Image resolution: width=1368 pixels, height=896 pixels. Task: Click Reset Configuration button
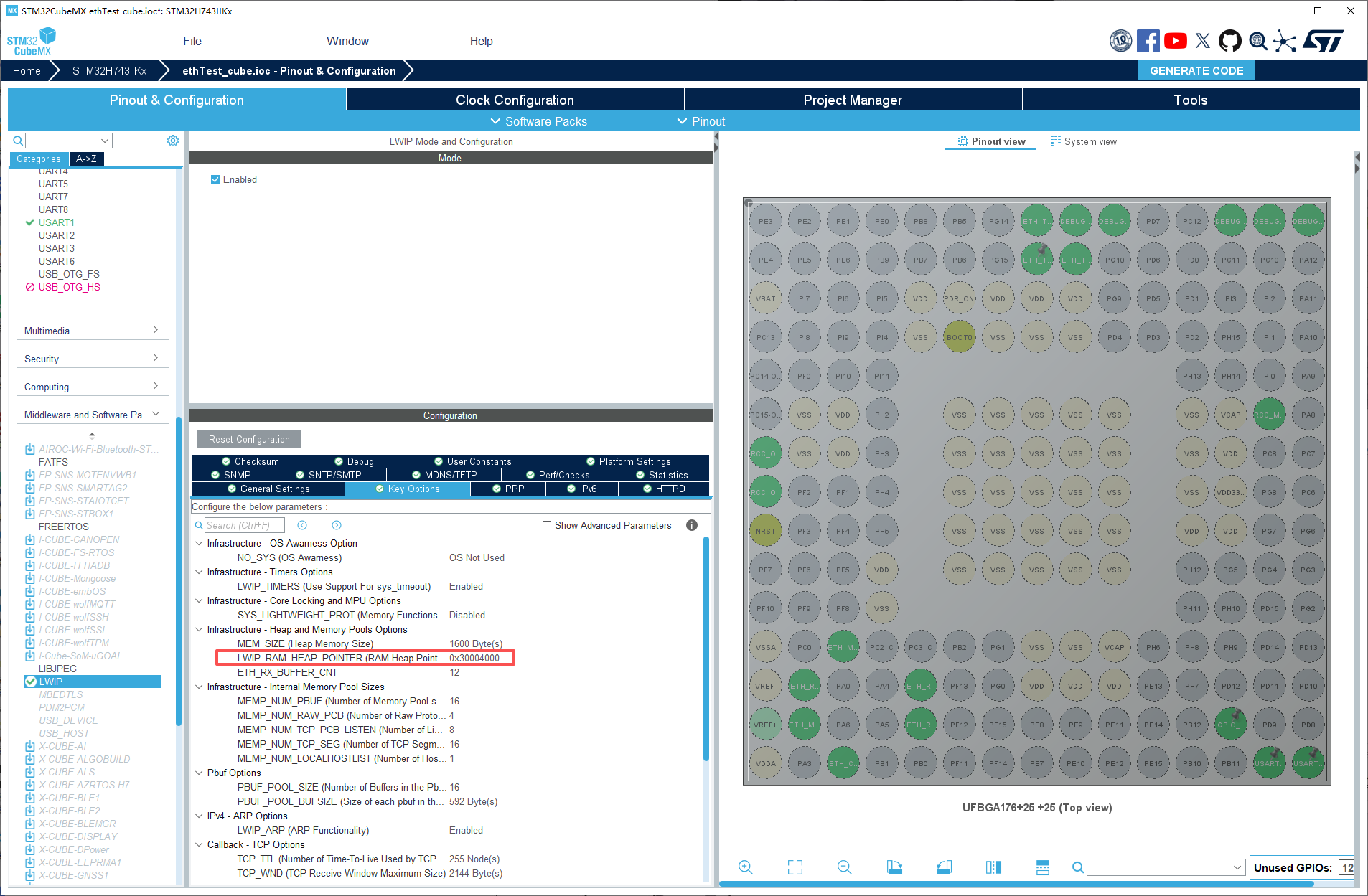pos(249,439)
